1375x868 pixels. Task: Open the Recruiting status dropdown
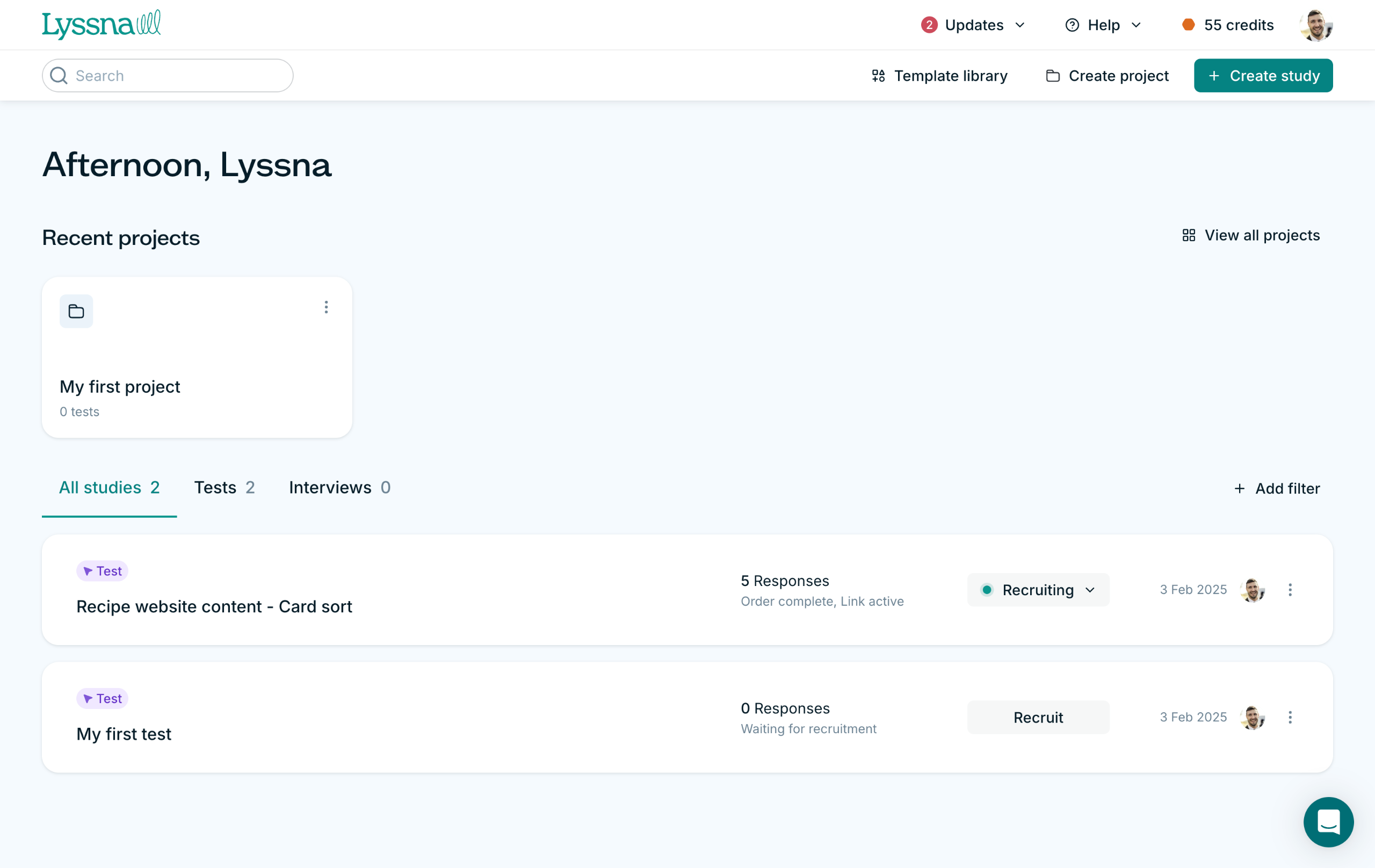click(1038, 590)
